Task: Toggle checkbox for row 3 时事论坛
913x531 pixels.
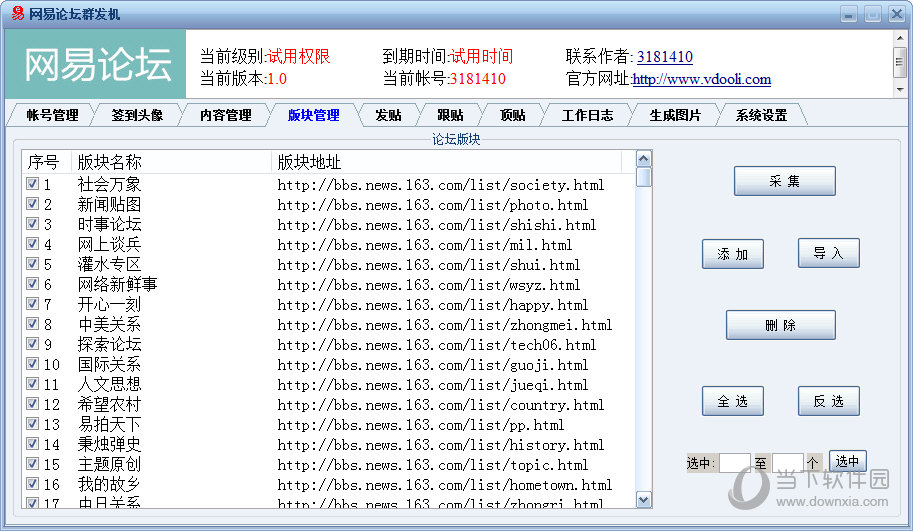Action: click(x=33, y=224)
